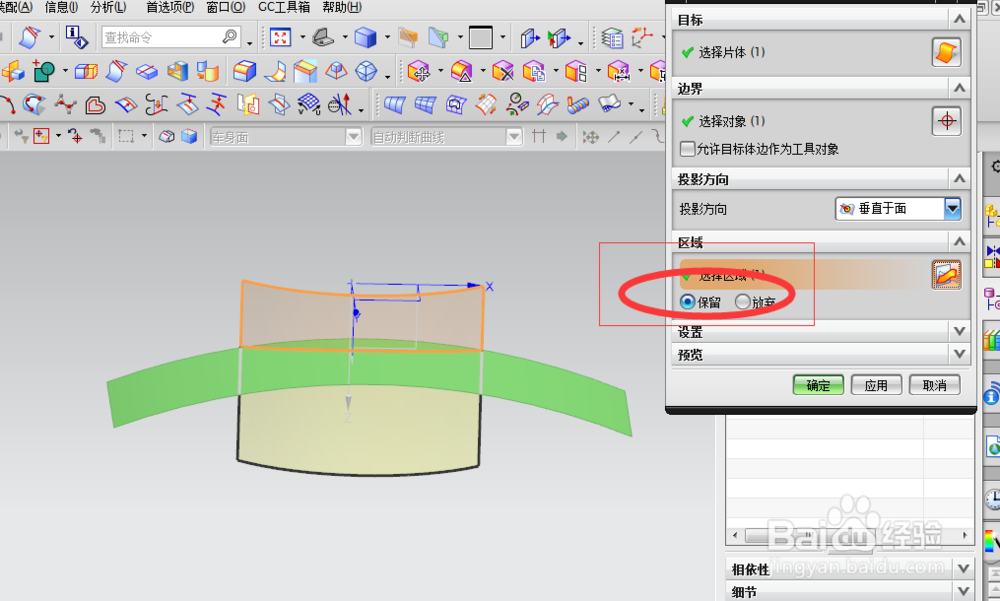Open the object information icon

coord(77,38)
